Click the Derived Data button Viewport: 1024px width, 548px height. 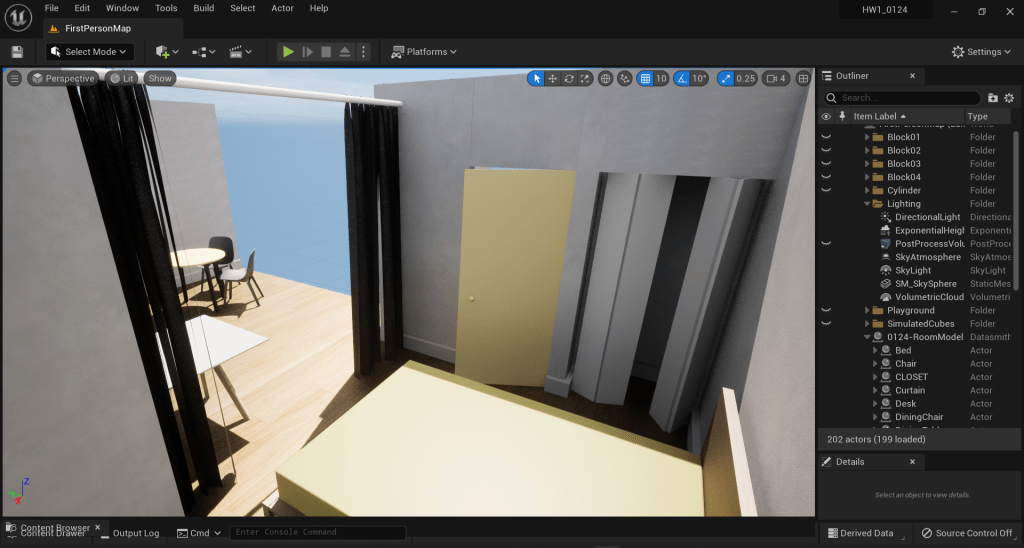(860, 533)
